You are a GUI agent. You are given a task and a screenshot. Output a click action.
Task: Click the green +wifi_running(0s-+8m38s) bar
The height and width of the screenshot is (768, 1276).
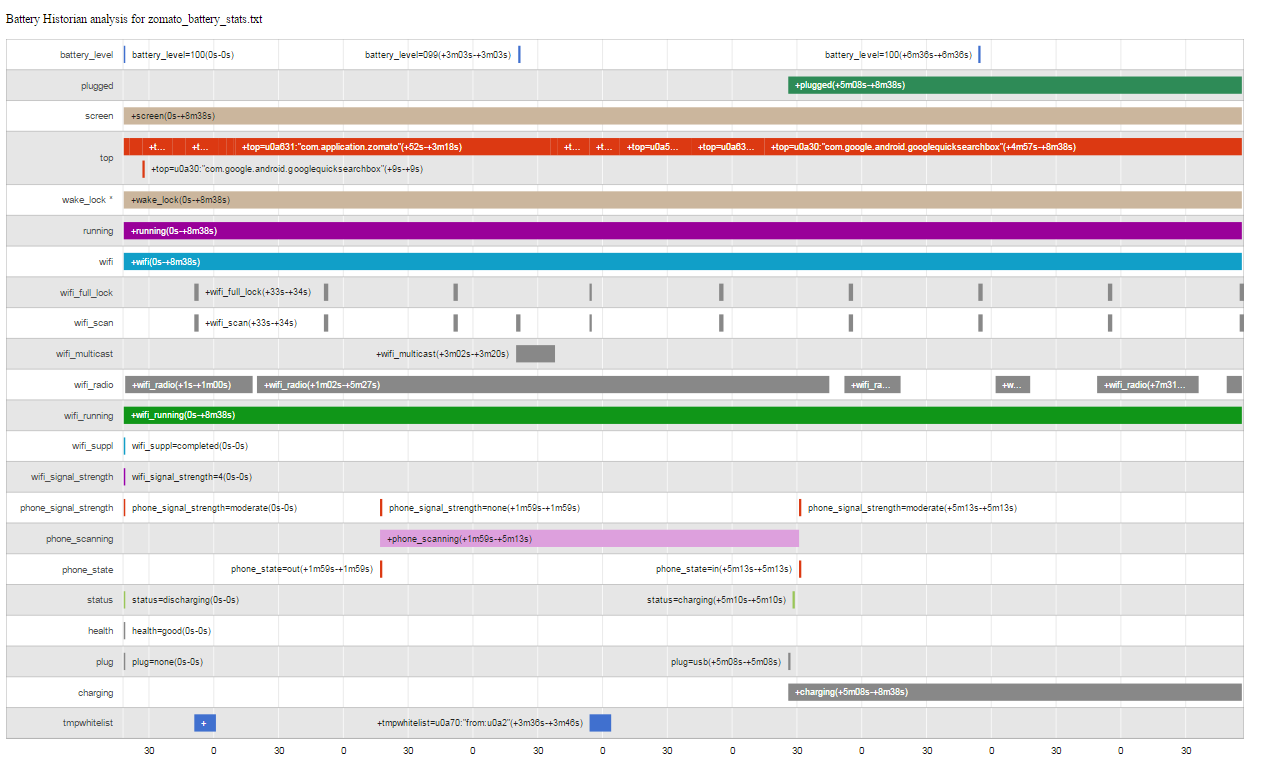click(682, 415)
